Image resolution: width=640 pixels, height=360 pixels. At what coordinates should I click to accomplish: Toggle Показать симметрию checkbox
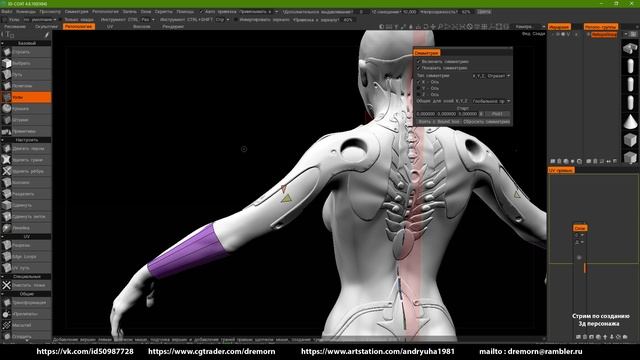tap(419, 68)
